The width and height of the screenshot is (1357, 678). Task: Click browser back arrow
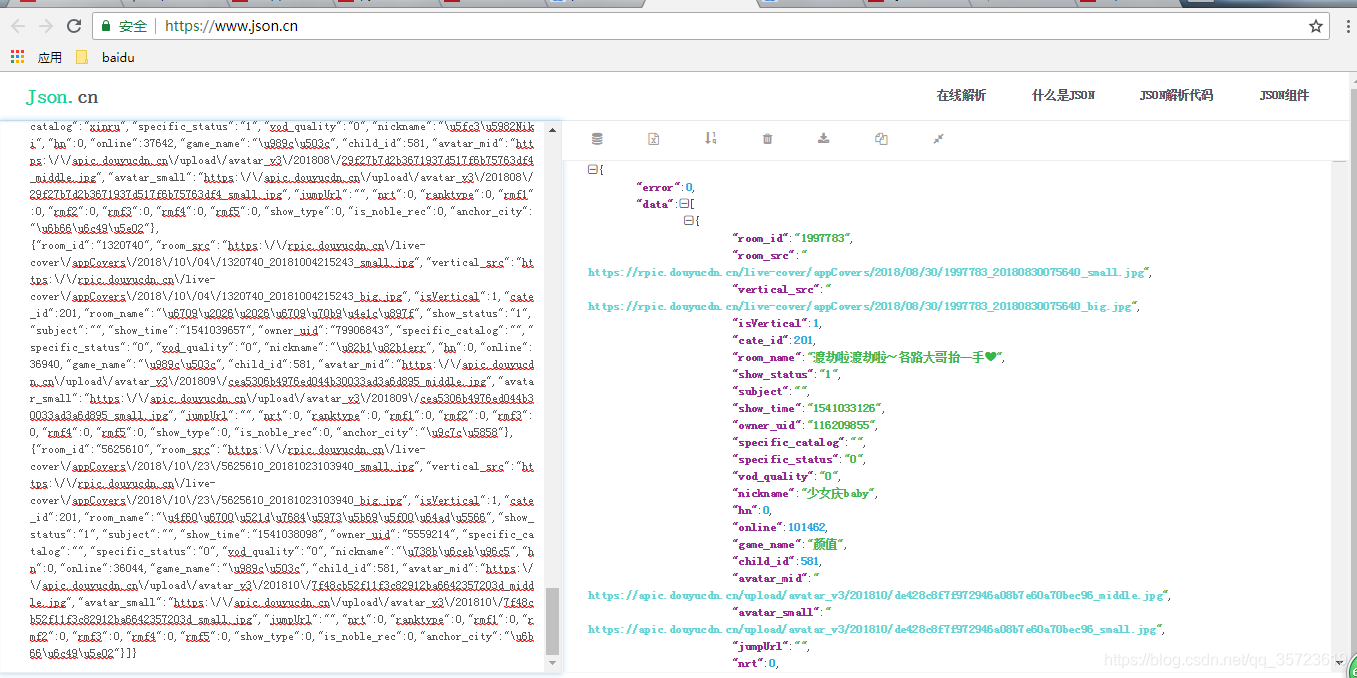coord(18,26)
